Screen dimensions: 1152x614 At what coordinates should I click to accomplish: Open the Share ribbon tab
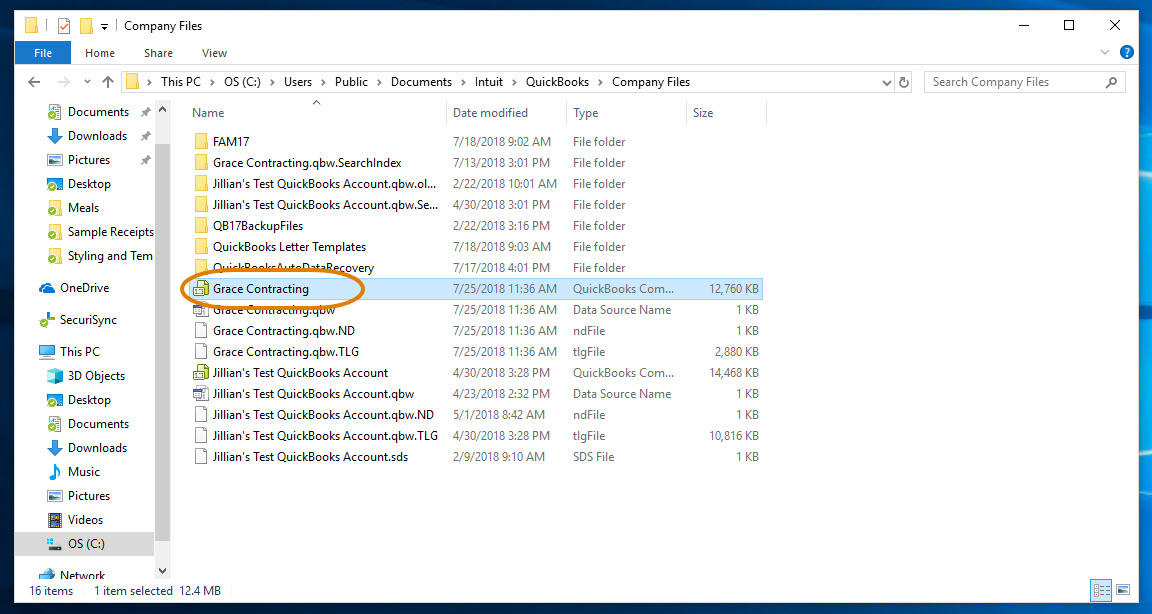[x=158, y=53]
